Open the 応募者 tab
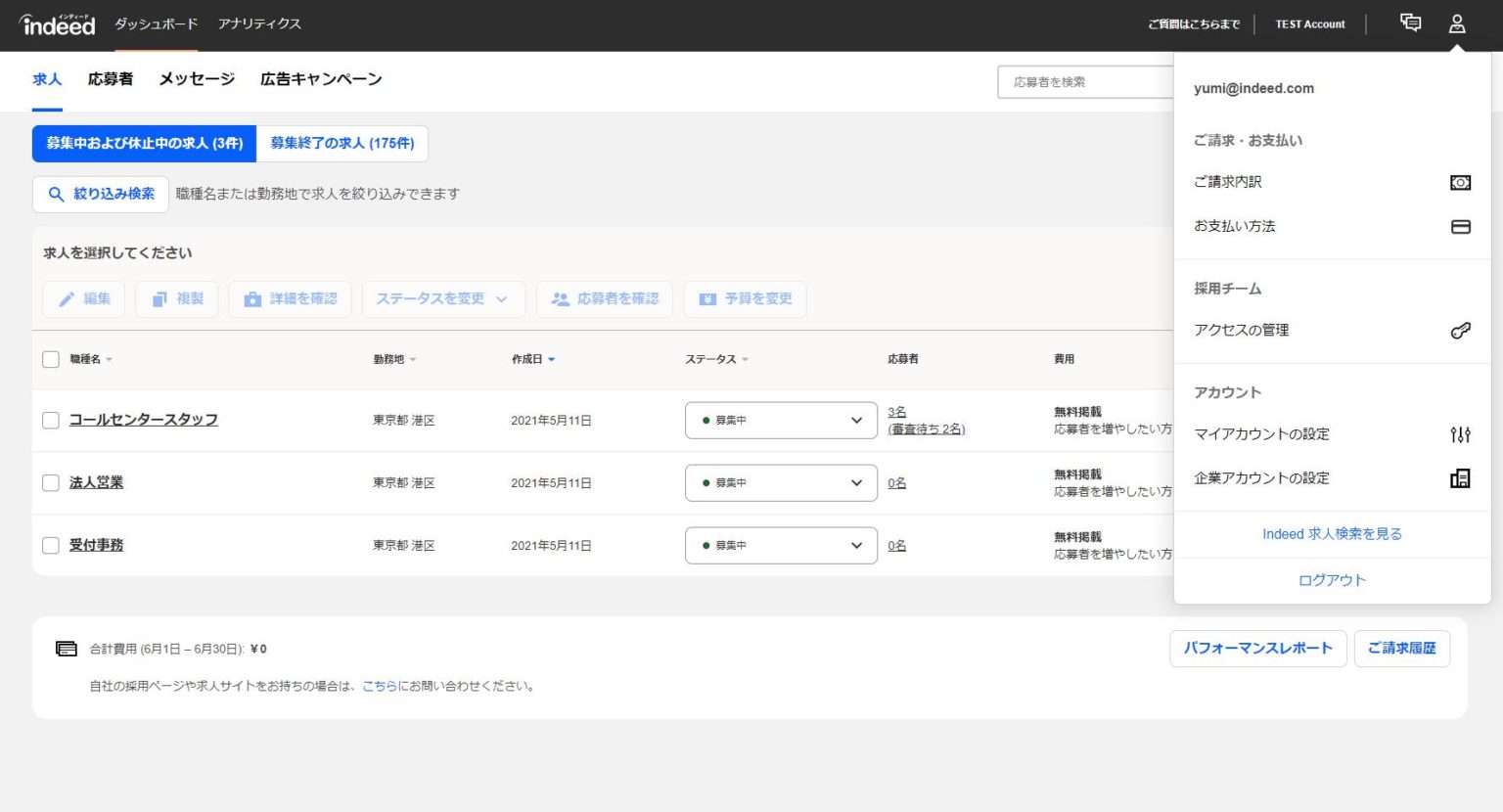1503x812 pixels. 110,79
